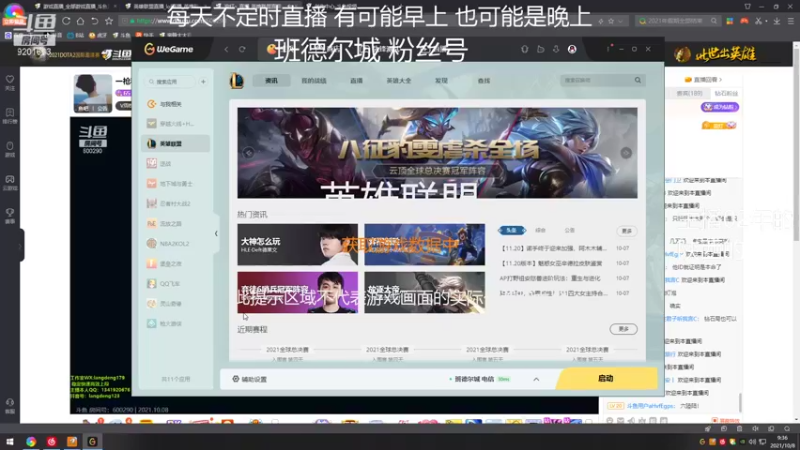Select 英雄联盟 in the game list
The width and height of the screenshot is (800, 450).
point(176,144)
